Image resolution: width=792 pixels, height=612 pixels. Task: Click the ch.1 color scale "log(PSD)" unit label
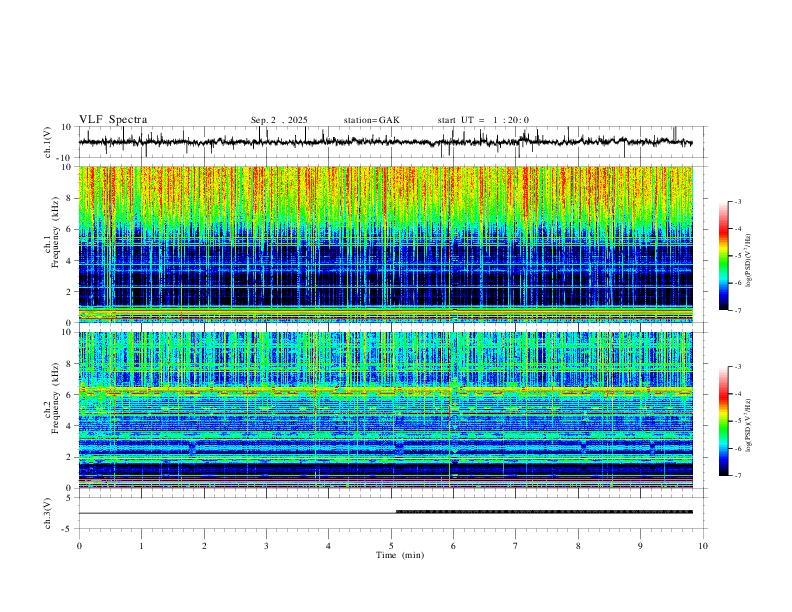748,260
